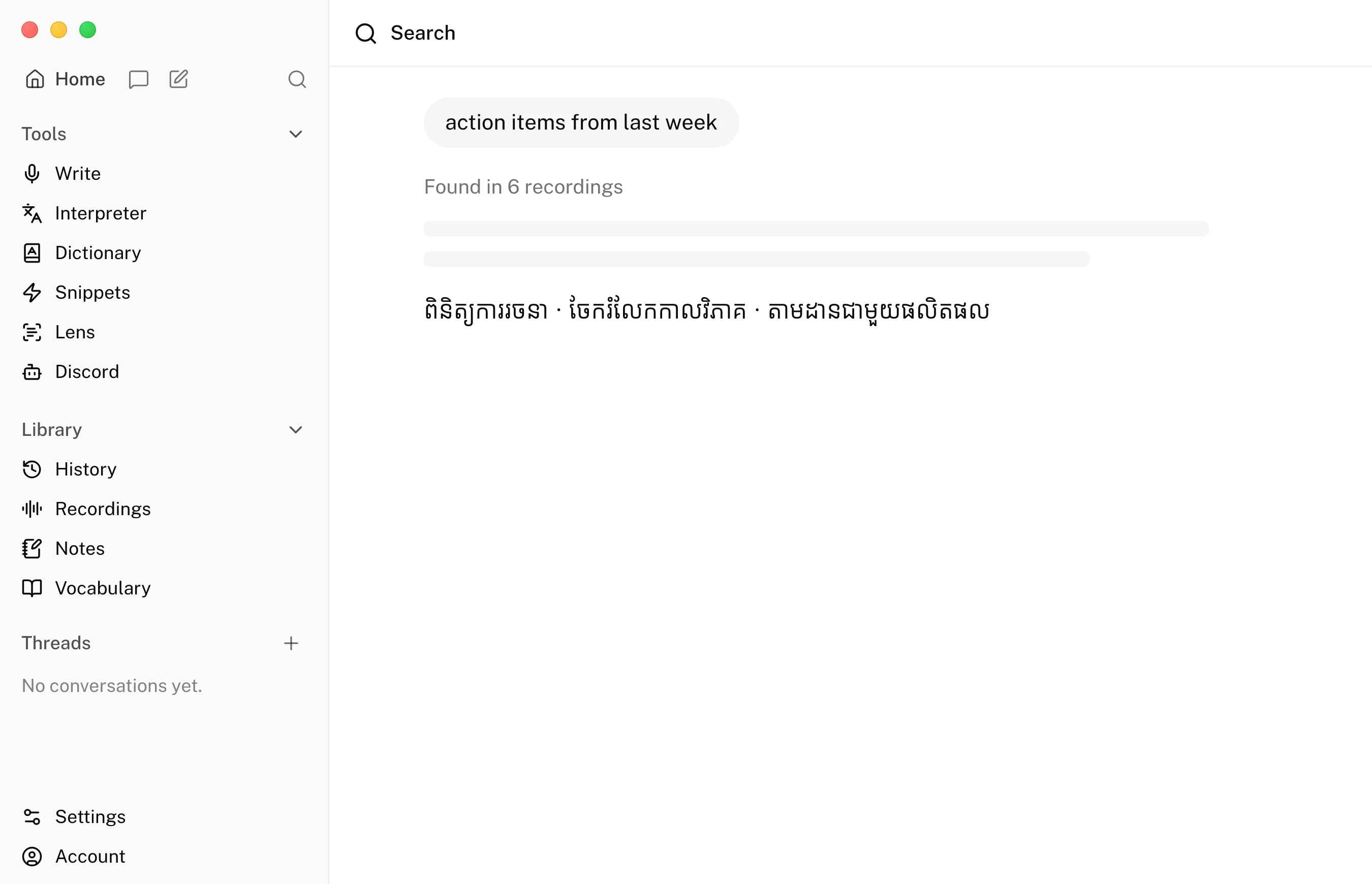
Task: Click the Lens scan icon
Action: click(x=32, y=332)
